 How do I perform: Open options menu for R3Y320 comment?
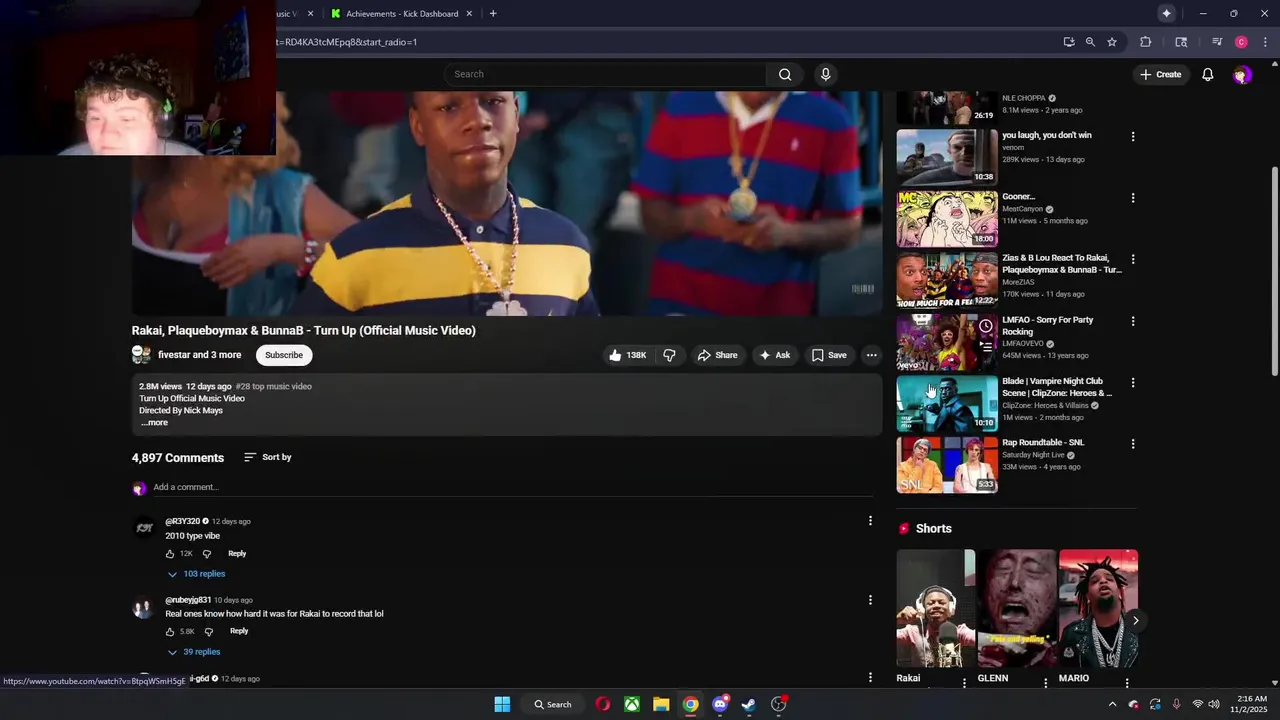870,521
